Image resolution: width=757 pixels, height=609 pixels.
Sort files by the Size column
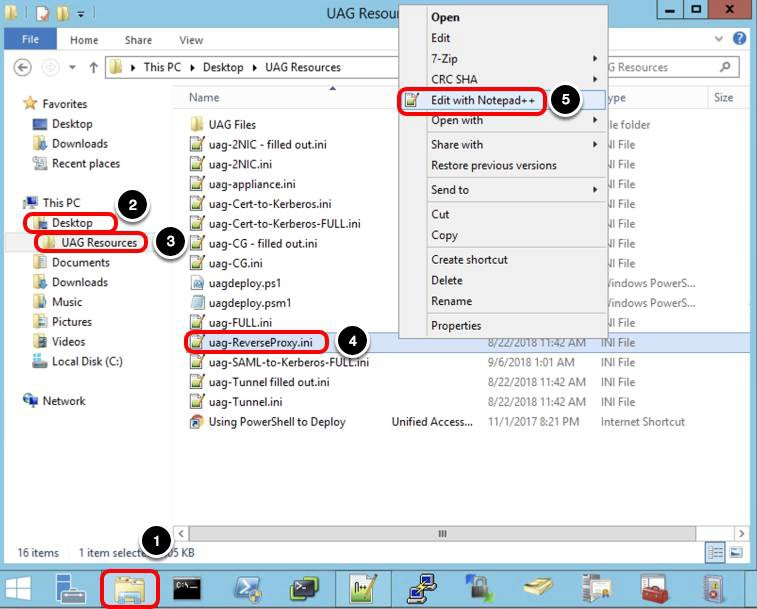pos(724,98)
